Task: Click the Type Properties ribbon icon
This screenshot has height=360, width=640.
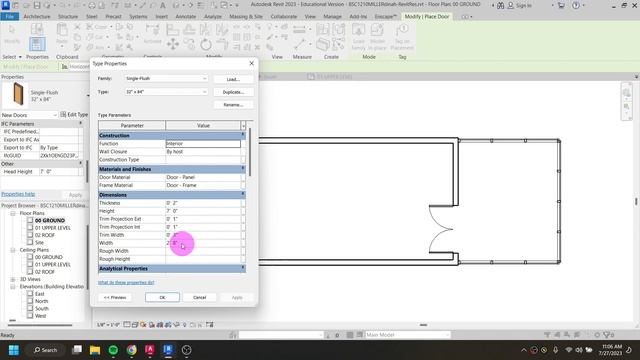Action: [x=37, y=29]
